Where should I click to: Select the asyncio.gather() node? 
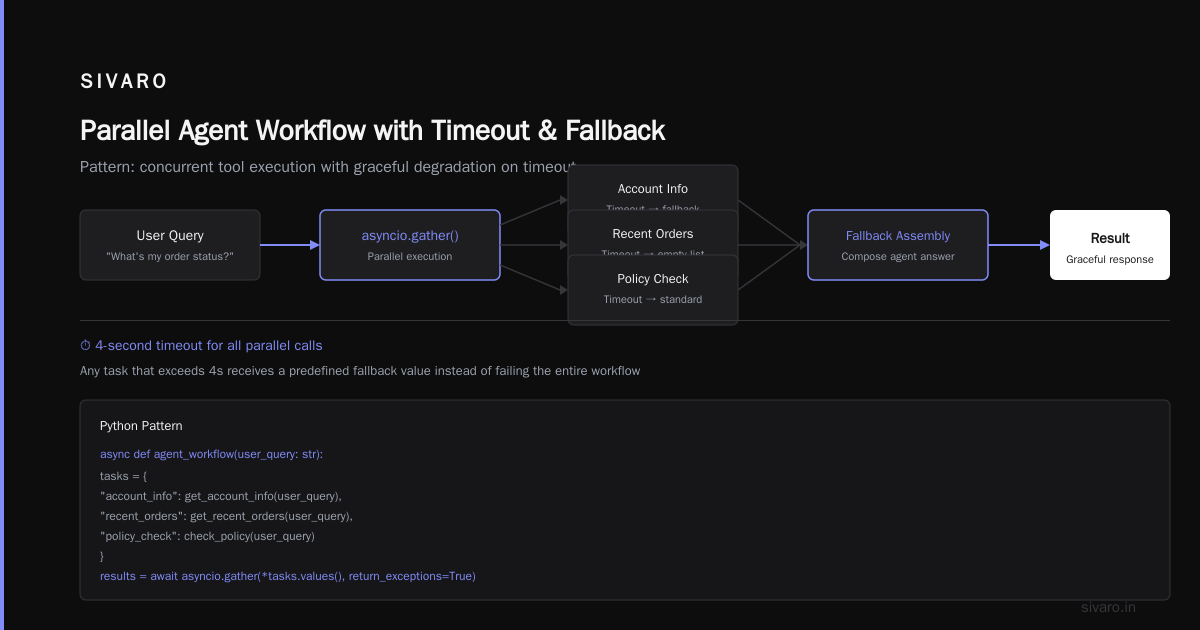click(x=410, y=245)
